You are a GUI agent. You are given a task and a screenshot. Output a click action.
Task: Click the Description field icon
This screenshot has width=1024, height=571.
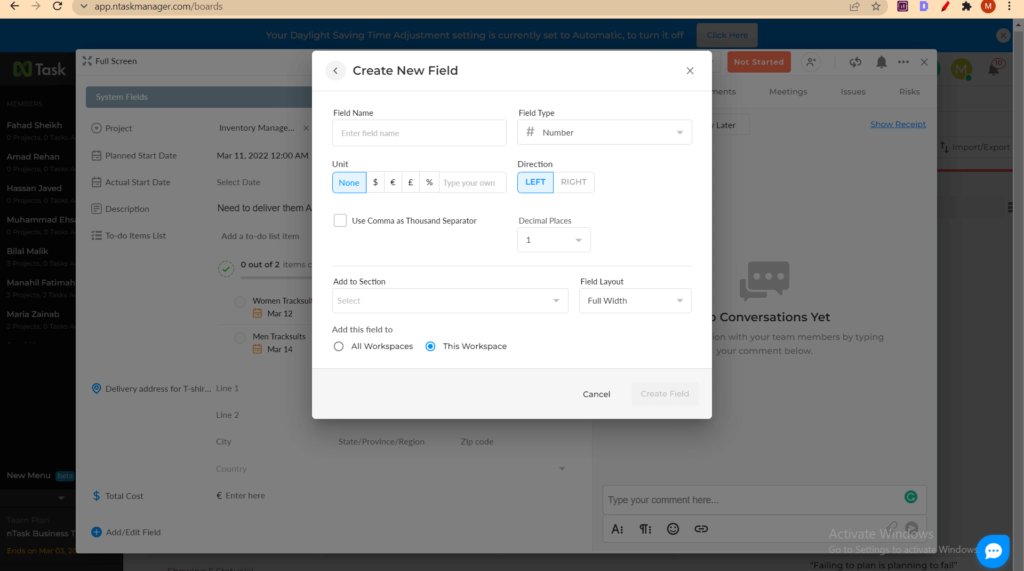point(97,209)
